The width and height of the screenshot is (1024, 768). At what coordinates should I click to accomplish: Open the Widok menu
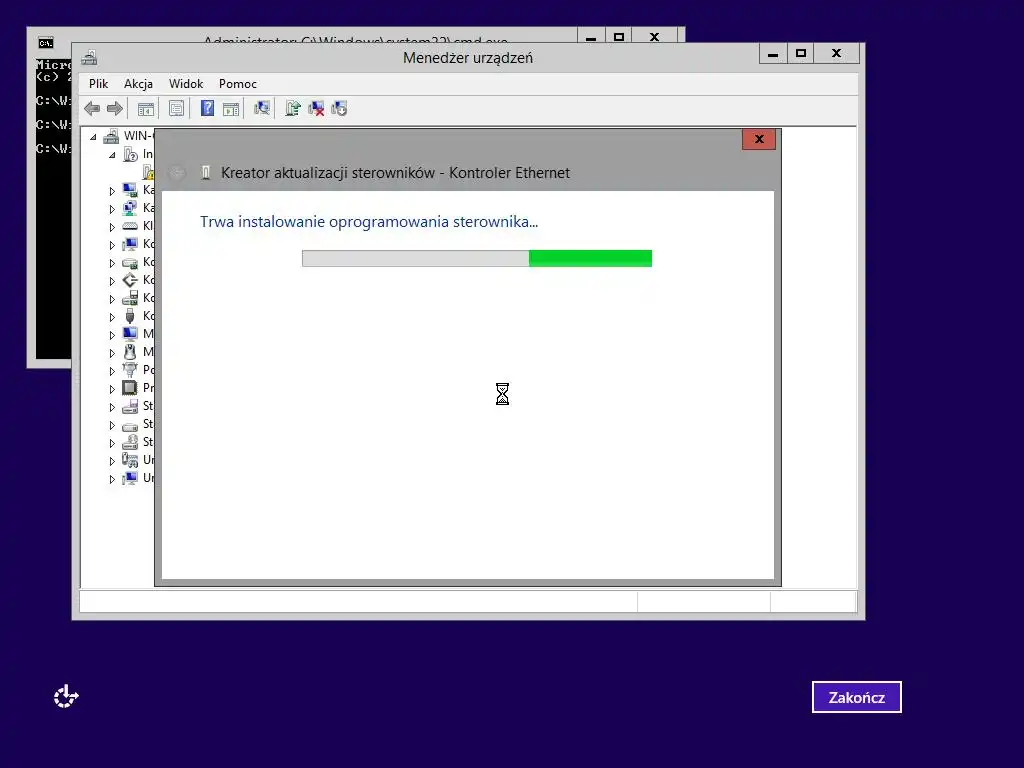(186, 84)
